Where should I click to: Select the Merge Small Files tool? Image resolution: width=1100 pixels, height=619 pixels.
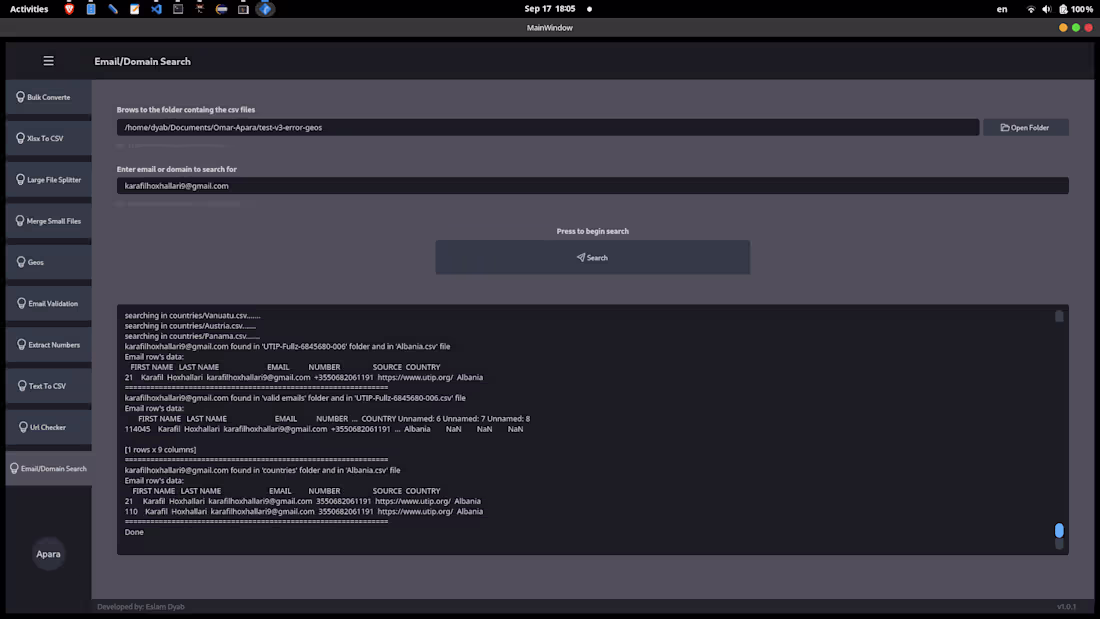tap(48, 220)
